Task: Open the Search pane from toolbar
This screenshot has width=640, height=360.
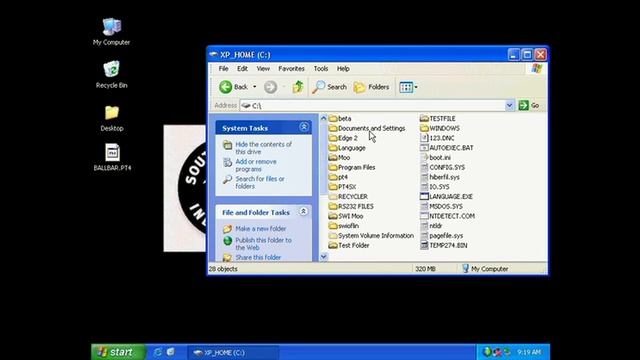Action: pos(329,87)
